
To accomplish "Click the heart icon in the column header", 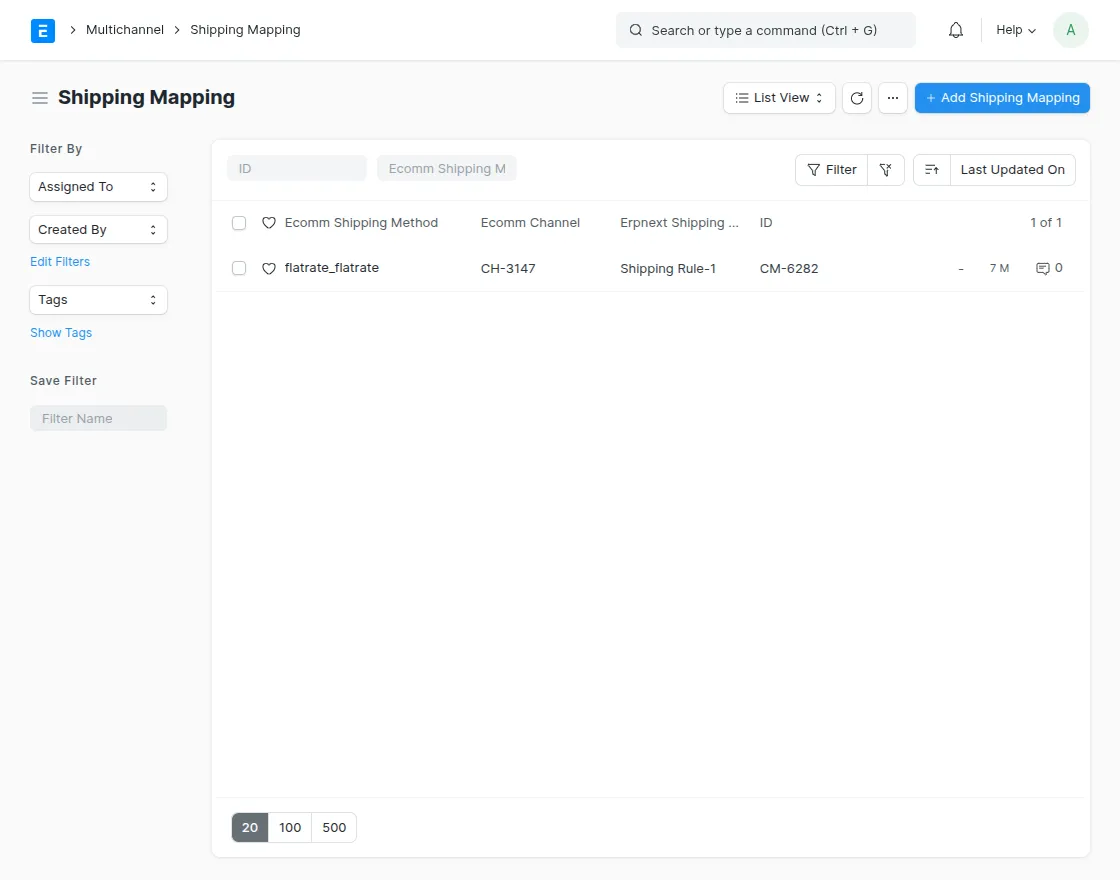I will click(x=269, y=222).
